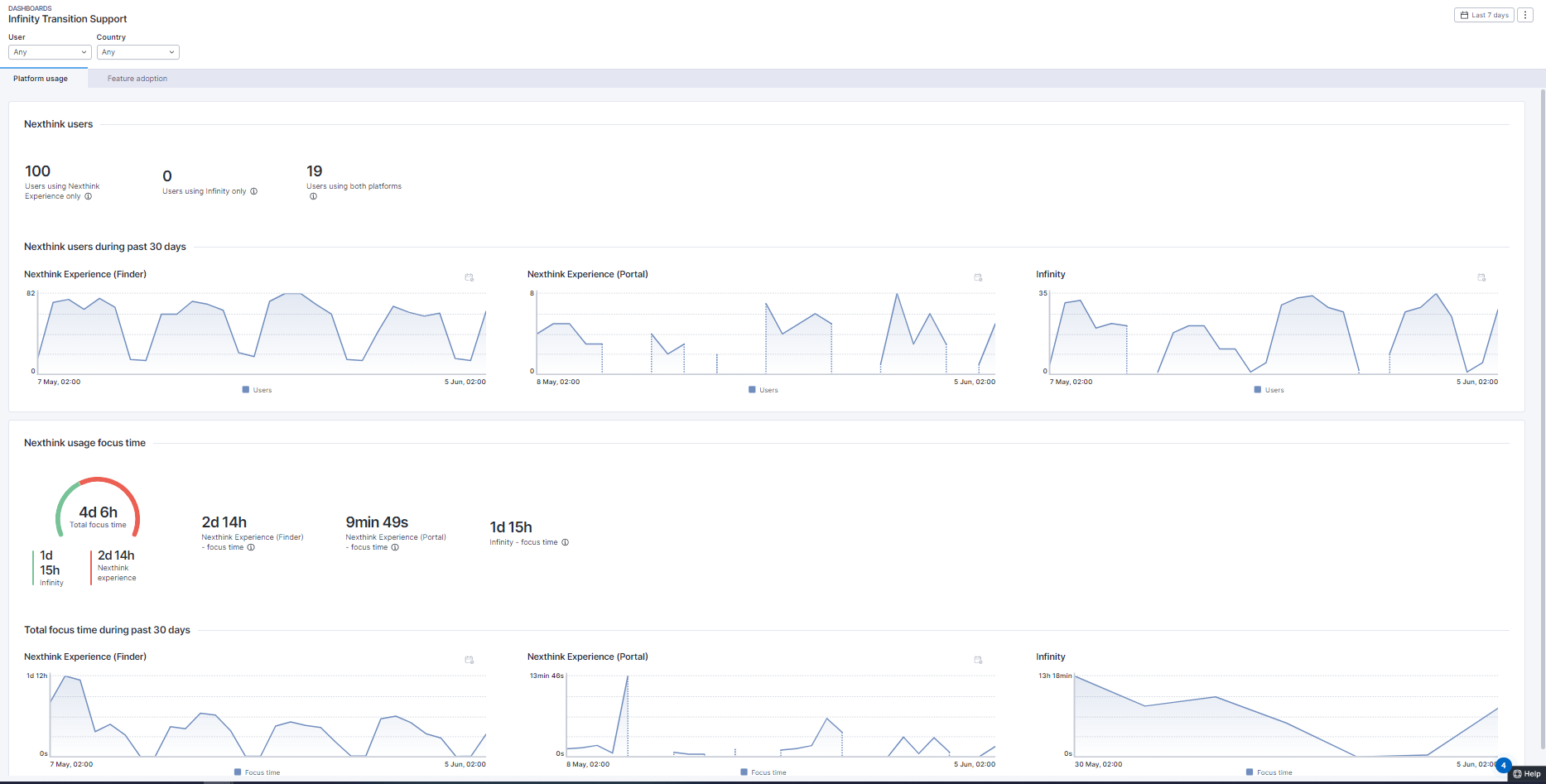Click Total focus time during past 30 days heading
This screenshot has width=1546, height=784.
click(107, 630)
